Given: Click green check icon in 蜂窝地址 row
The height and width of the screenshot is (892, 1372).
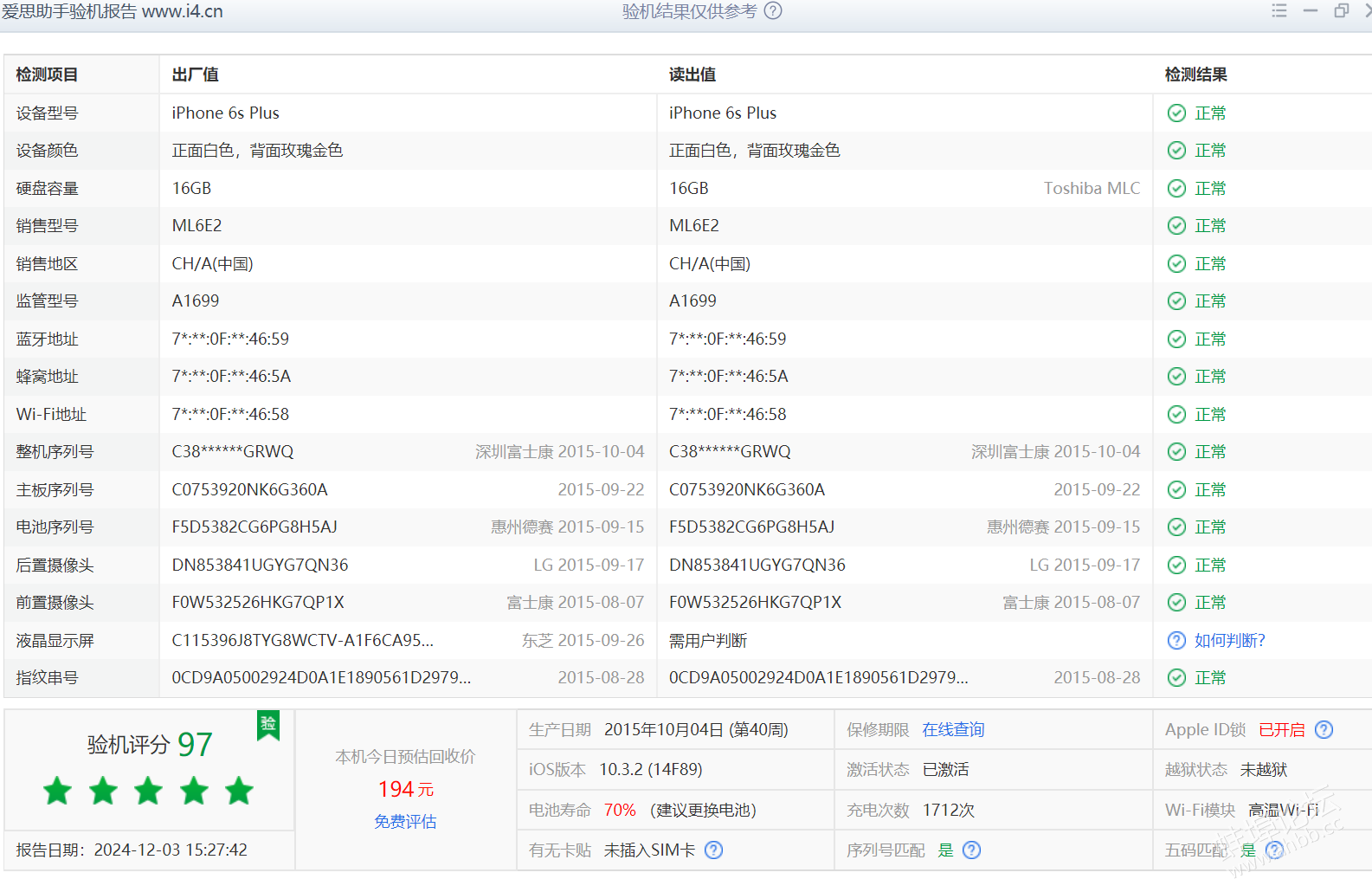Looking at the screenshot, I should 1176,377.
